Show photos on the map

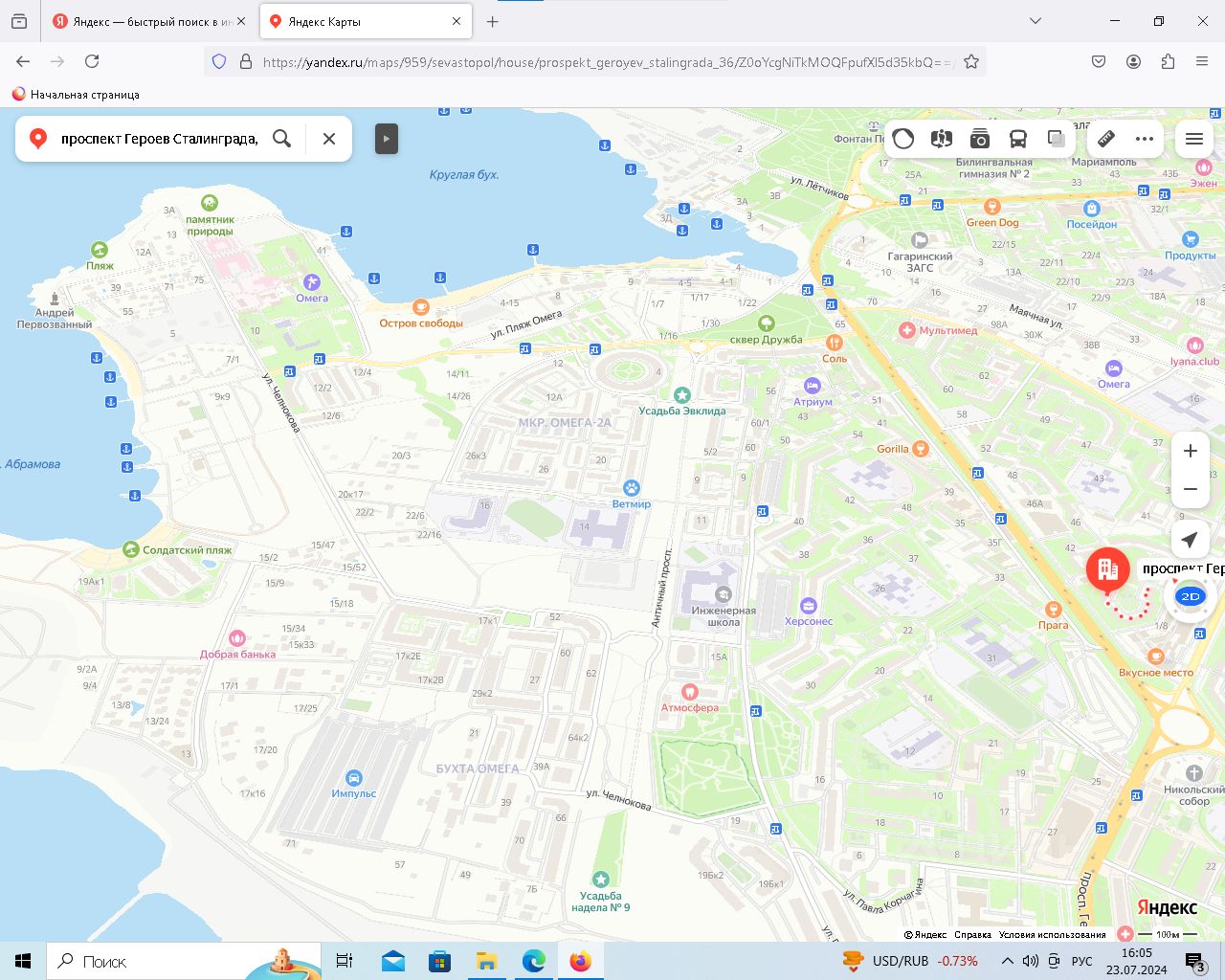click(980, 139)
